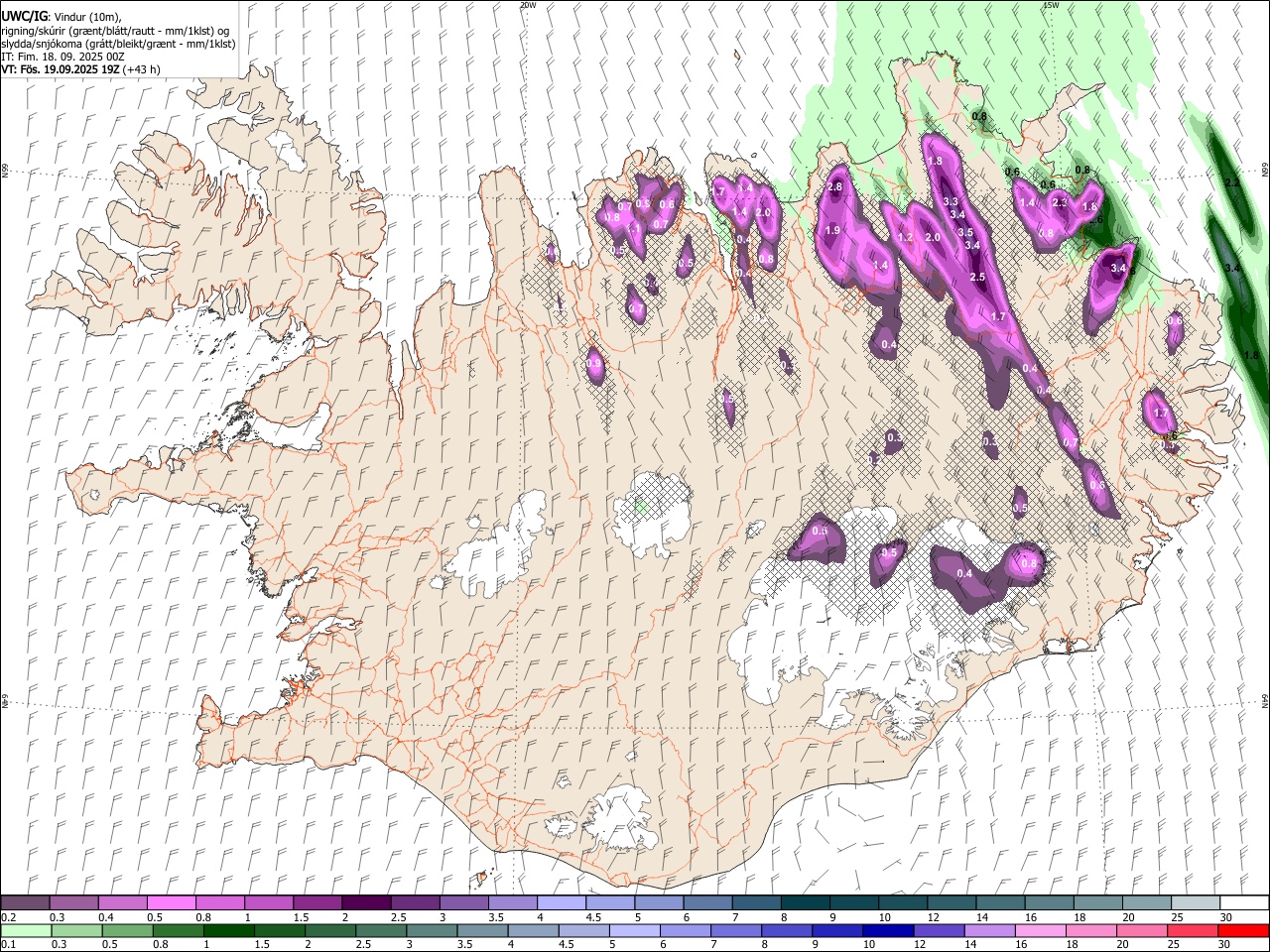
Task: Click the 66N latitude label on right edge
Action: (x=1265, y=170)
